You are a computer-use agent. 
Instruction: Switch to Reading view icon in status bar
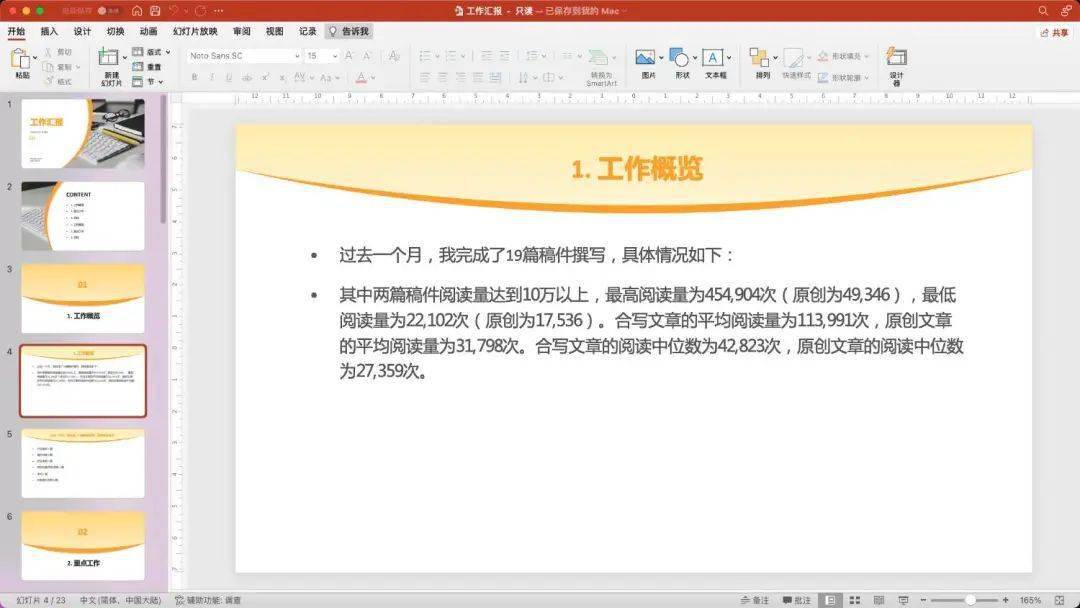(x=879, y=600)
